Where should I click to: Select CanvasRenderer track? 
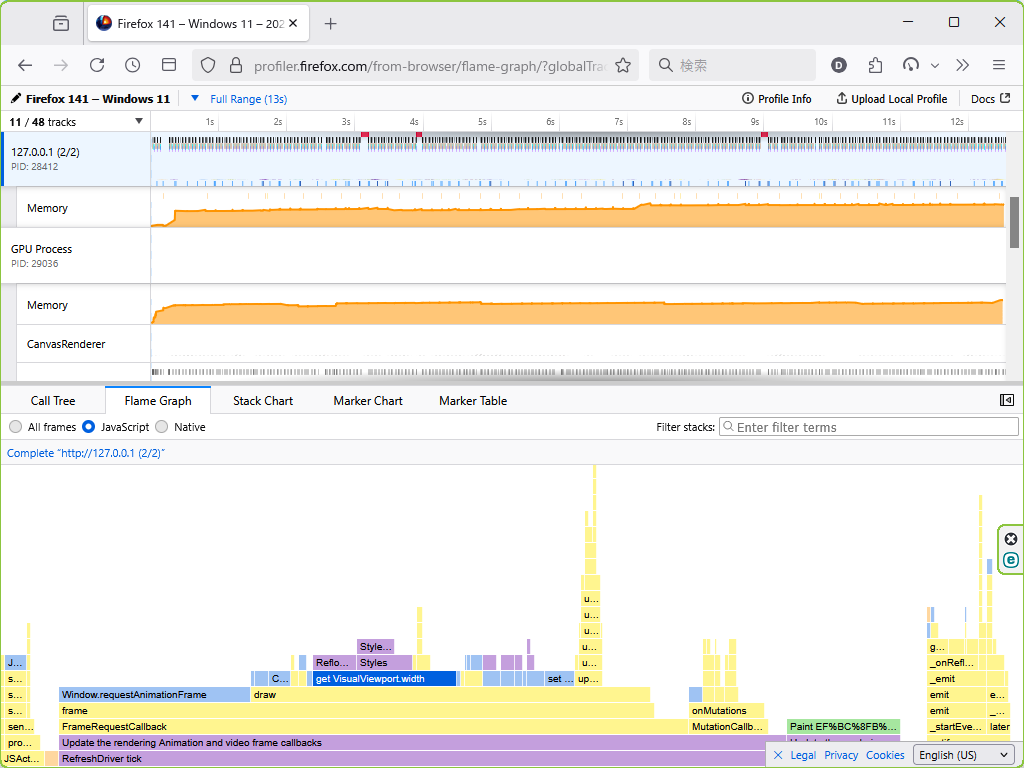[x=84, y=344]
